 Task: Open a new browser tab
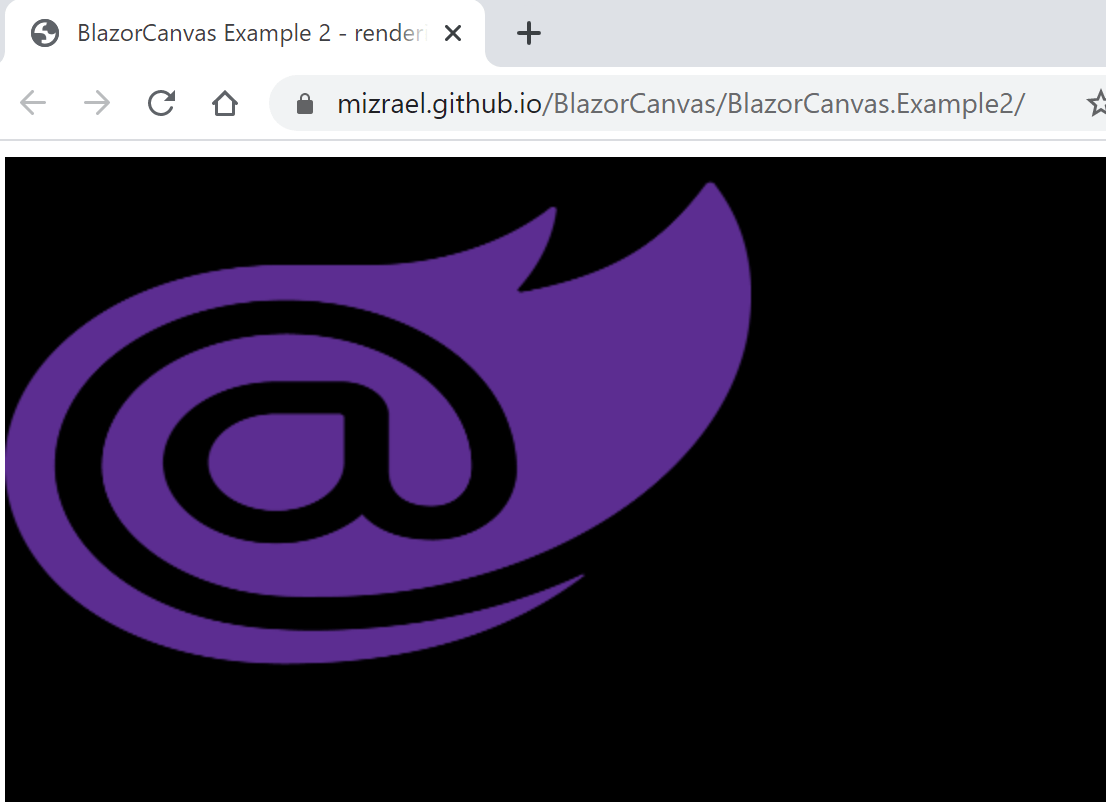528,32
